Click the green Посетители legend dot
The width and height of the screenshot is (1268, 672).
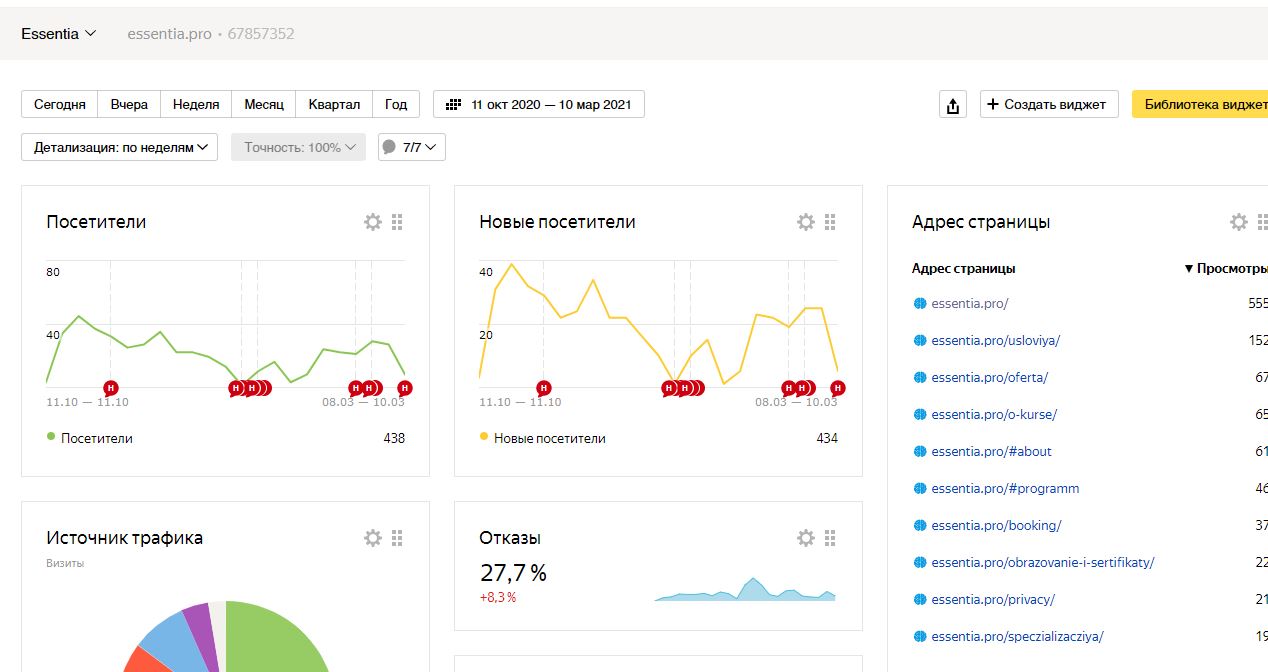(51, 437)
